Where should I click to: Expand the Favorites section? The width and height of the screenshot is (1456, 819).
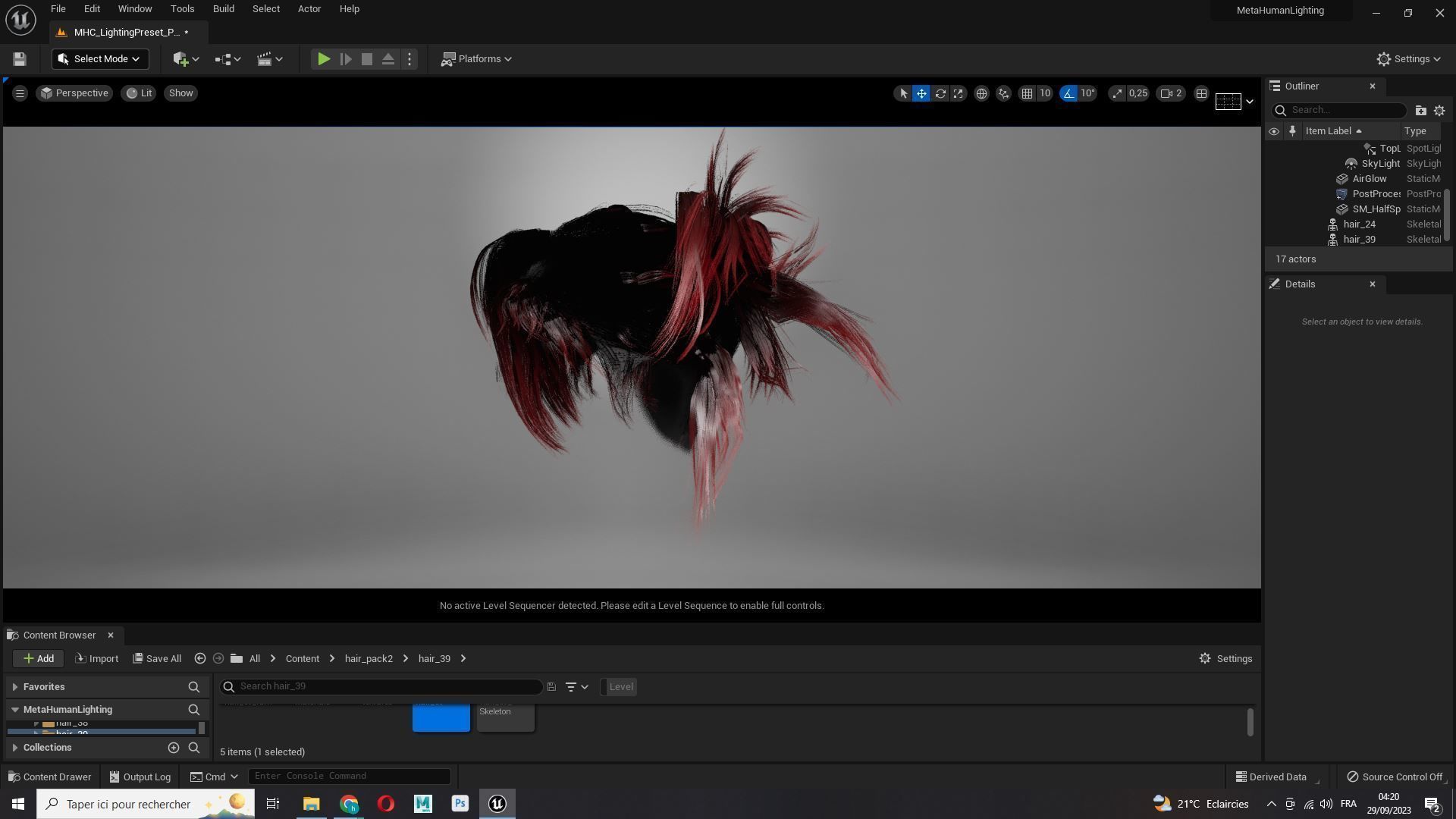[15, 687]
